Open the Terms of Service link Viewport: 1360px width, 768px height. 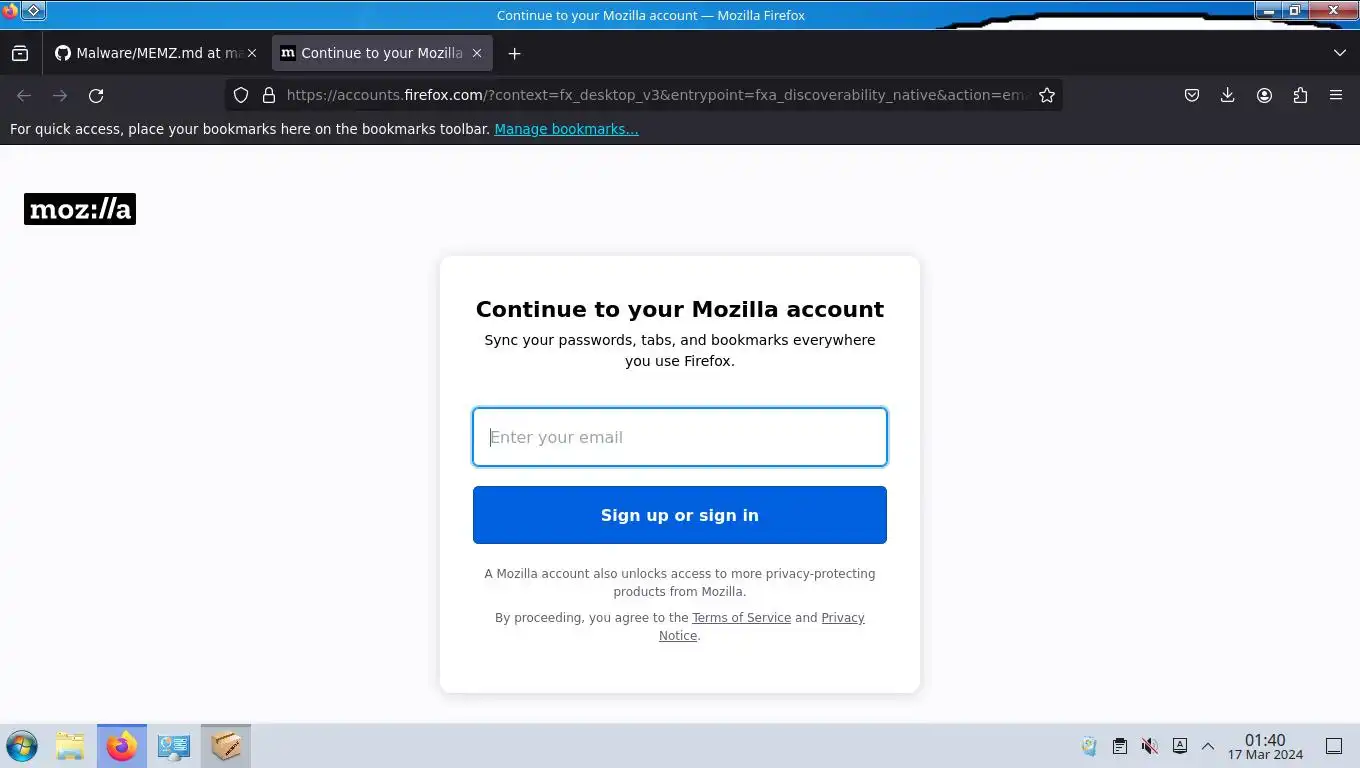click(741, 618)
